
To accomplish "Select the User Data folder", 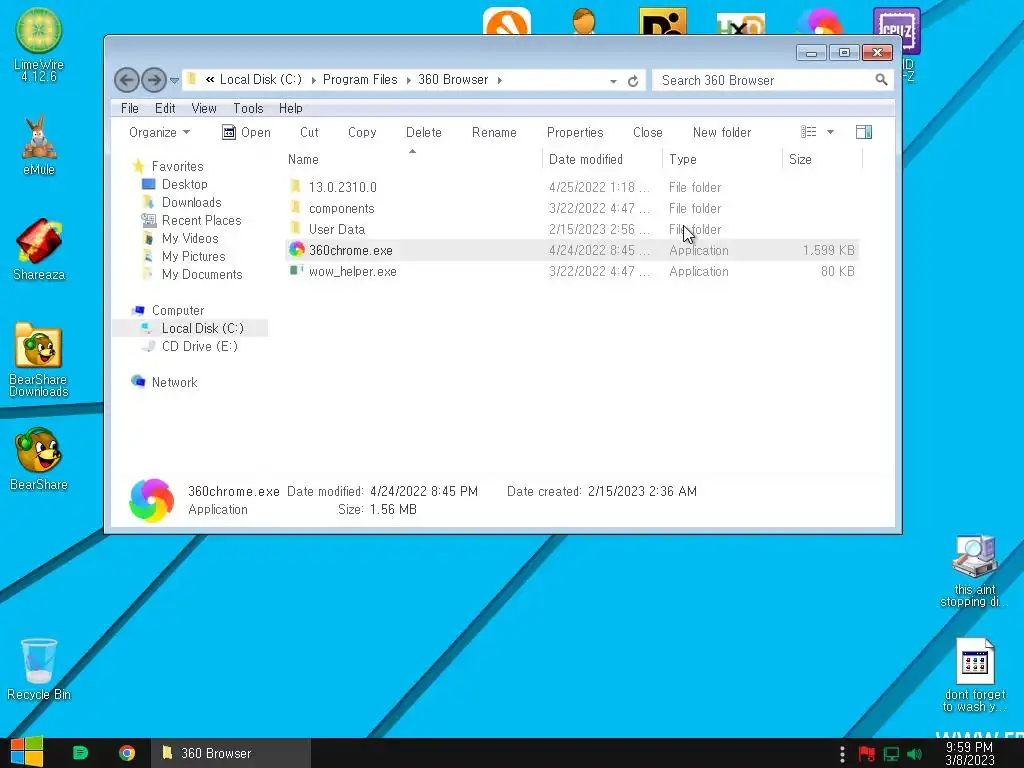I will (336, 229).
